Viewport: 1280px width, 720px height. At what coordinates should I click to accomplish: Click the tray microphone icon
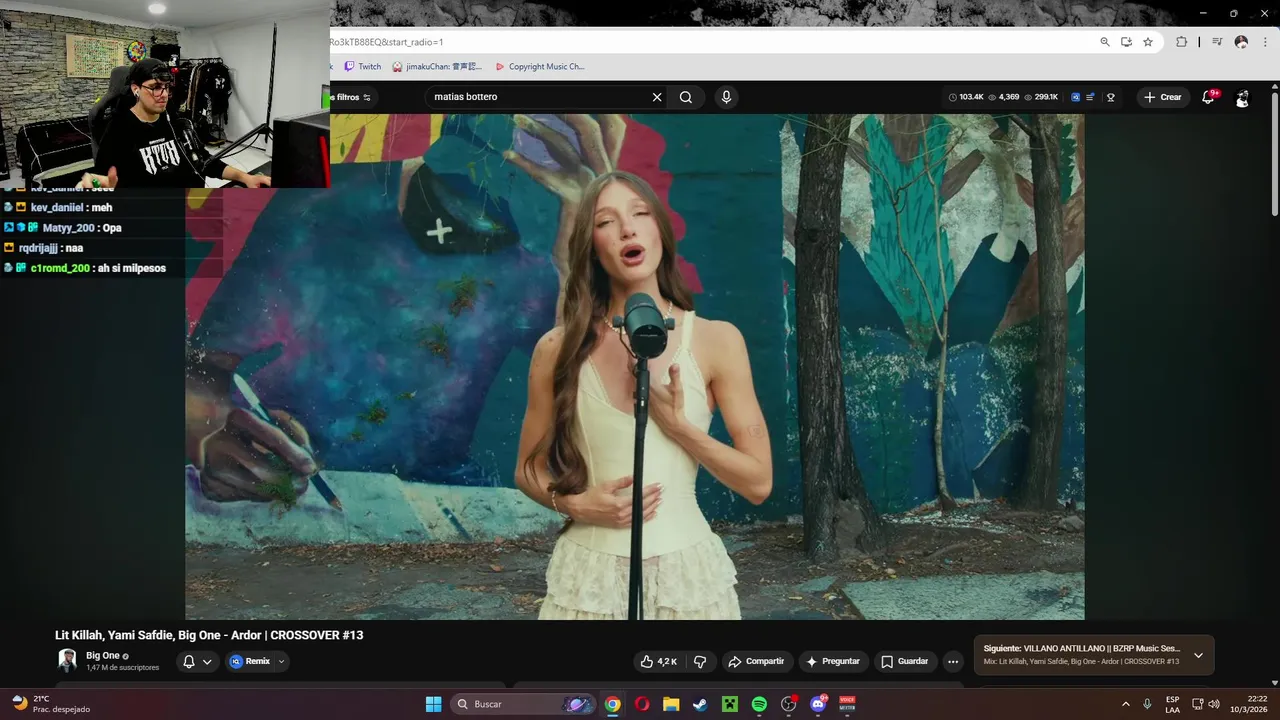click(x=1147, y=704)
